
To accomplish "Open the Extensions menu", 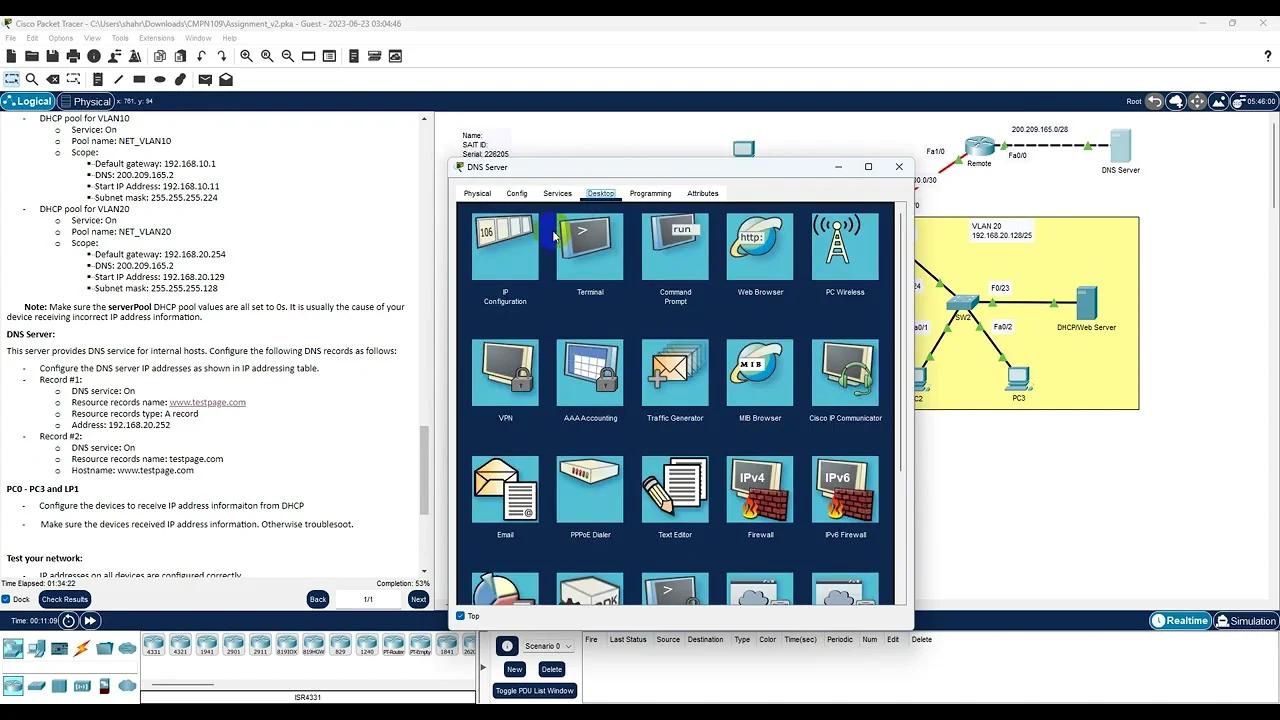I will tap(156, 38).
